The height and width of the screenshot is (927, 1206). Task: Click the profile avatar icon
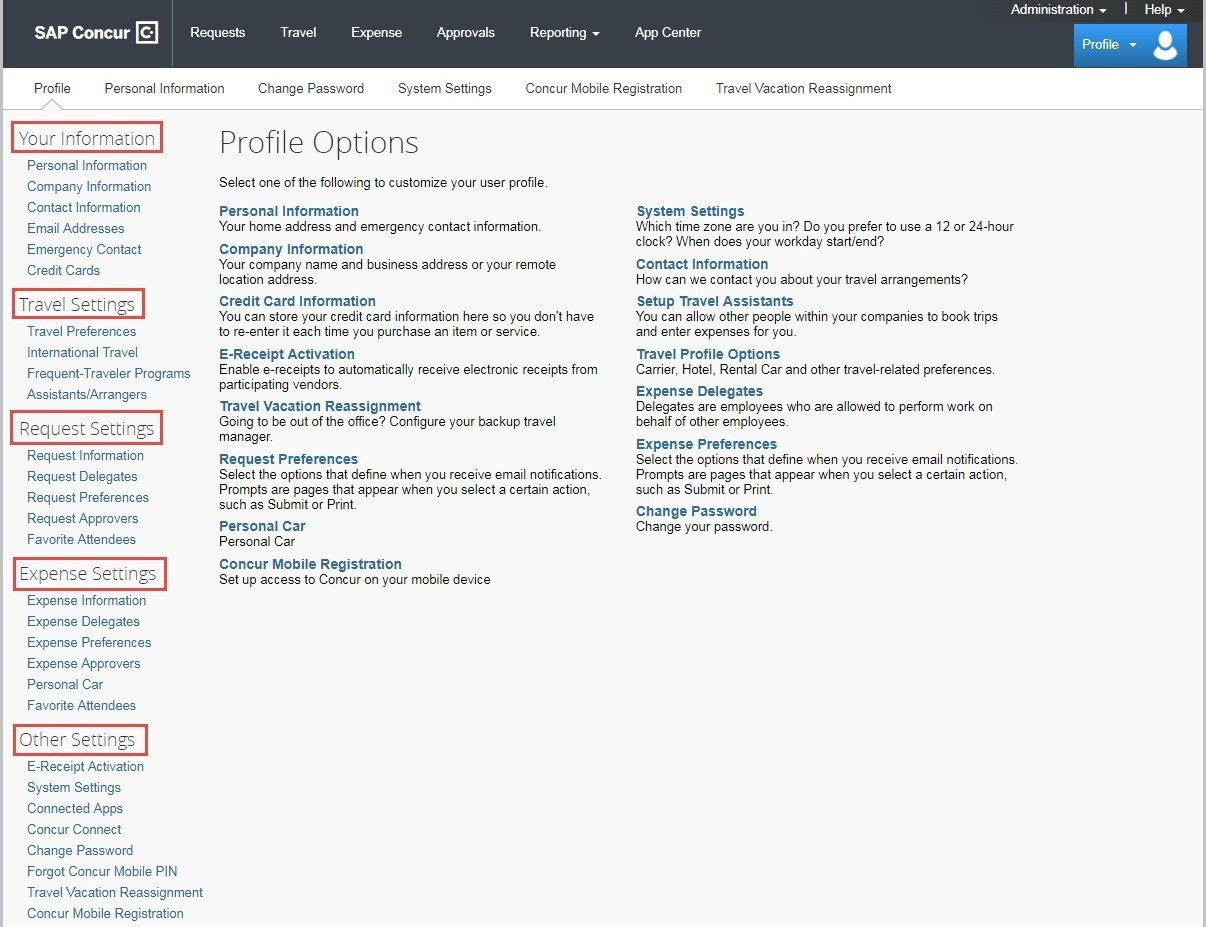[1165, 45]
